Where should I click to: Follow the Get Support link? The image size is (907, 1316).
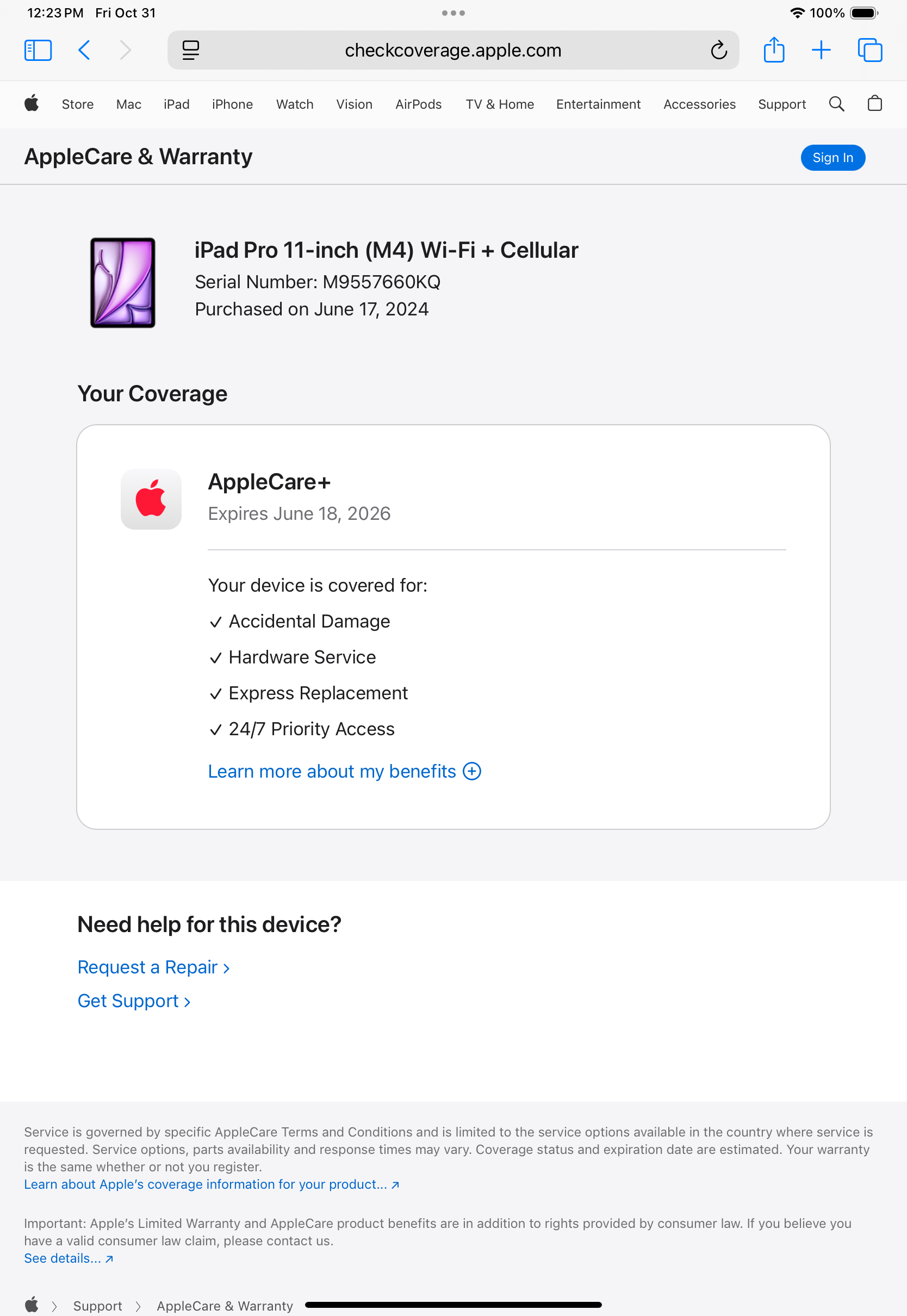click(134, 1001)
